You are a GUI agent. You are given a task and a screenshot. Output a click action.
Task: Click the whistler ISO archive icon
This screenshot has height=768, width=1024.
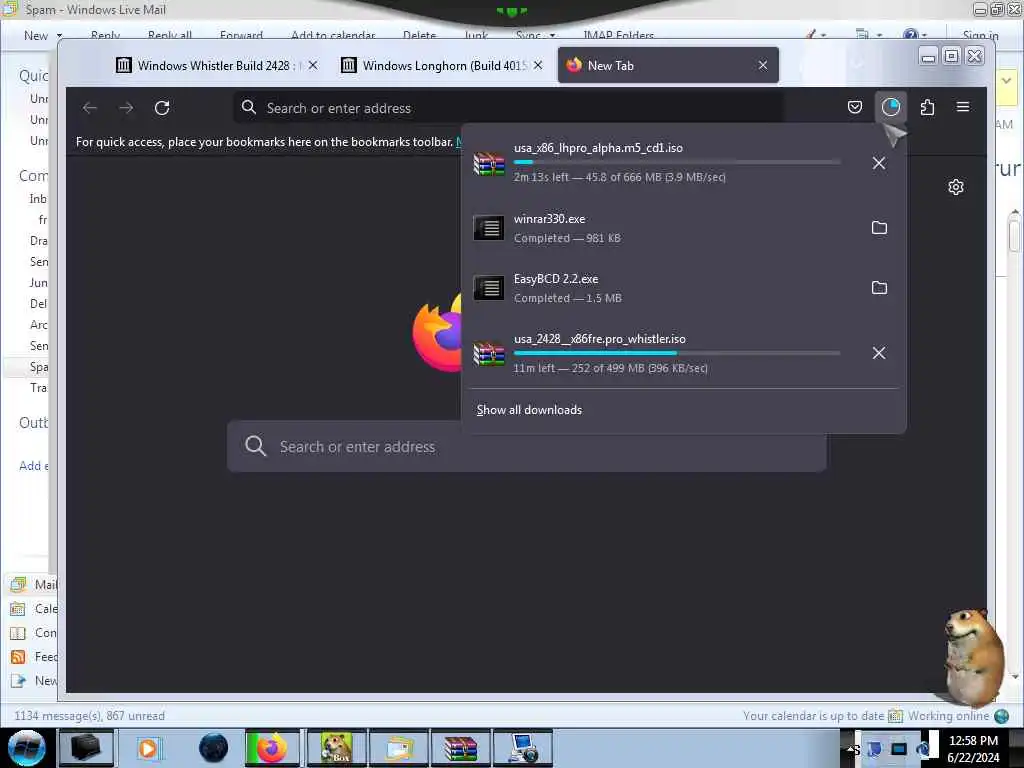[x=489, y=354]
